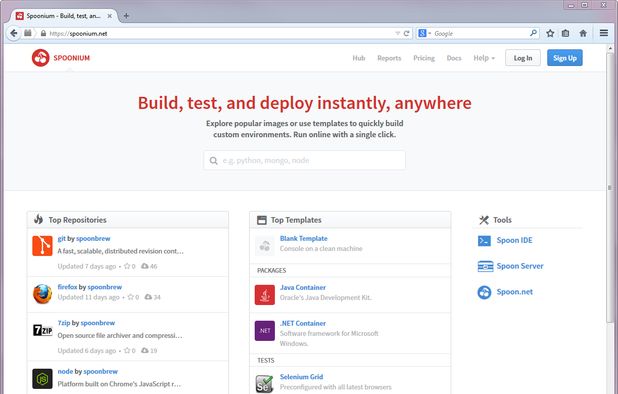Open the Reports nav item
The image size is (618, 394).
click(389, 58)
